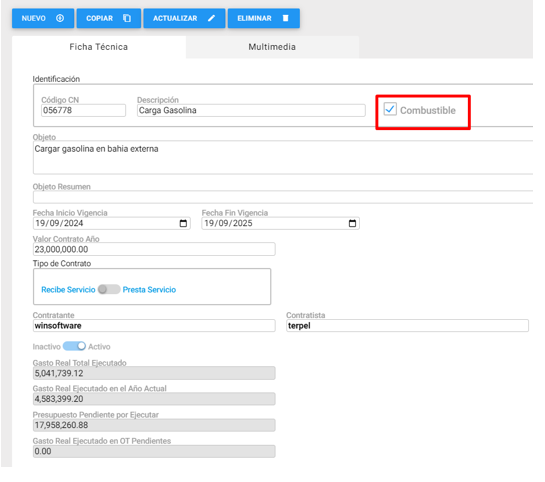Screen dimensions: 545x482
Task: Click the Contratante field showing winsoftware
Action: pos(154,326)
